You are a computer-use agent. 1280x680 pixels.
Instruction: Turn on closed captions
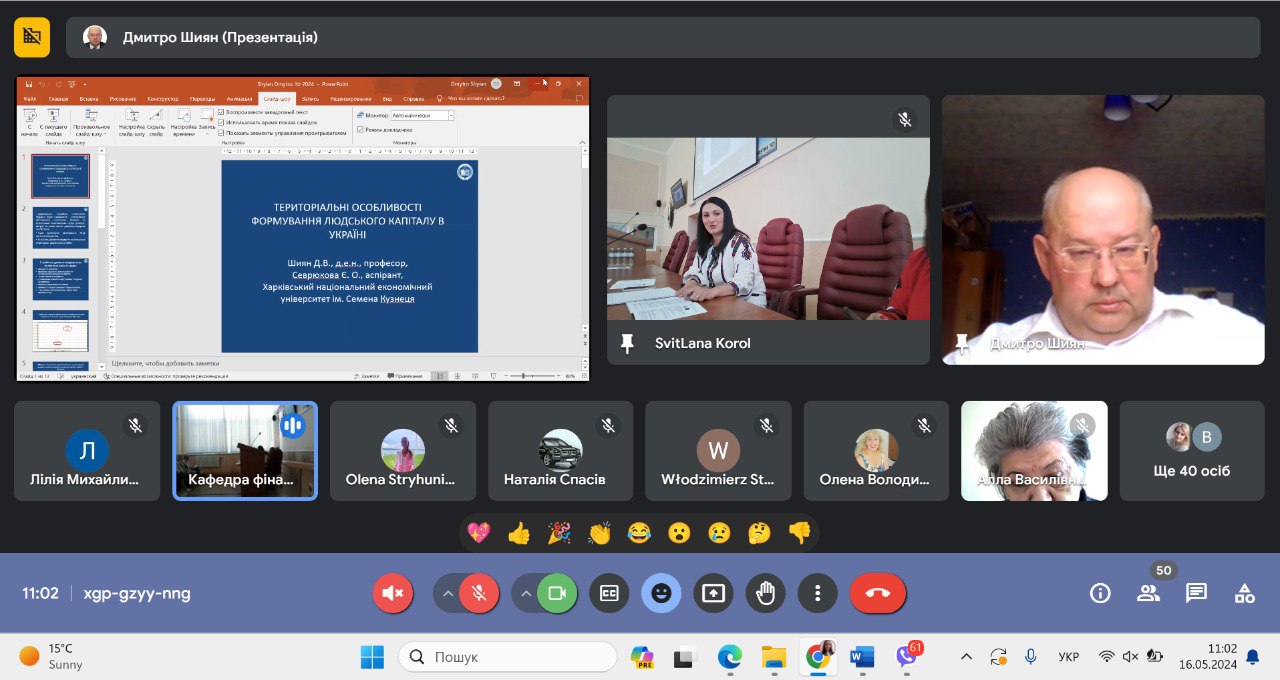click(609, 593)
